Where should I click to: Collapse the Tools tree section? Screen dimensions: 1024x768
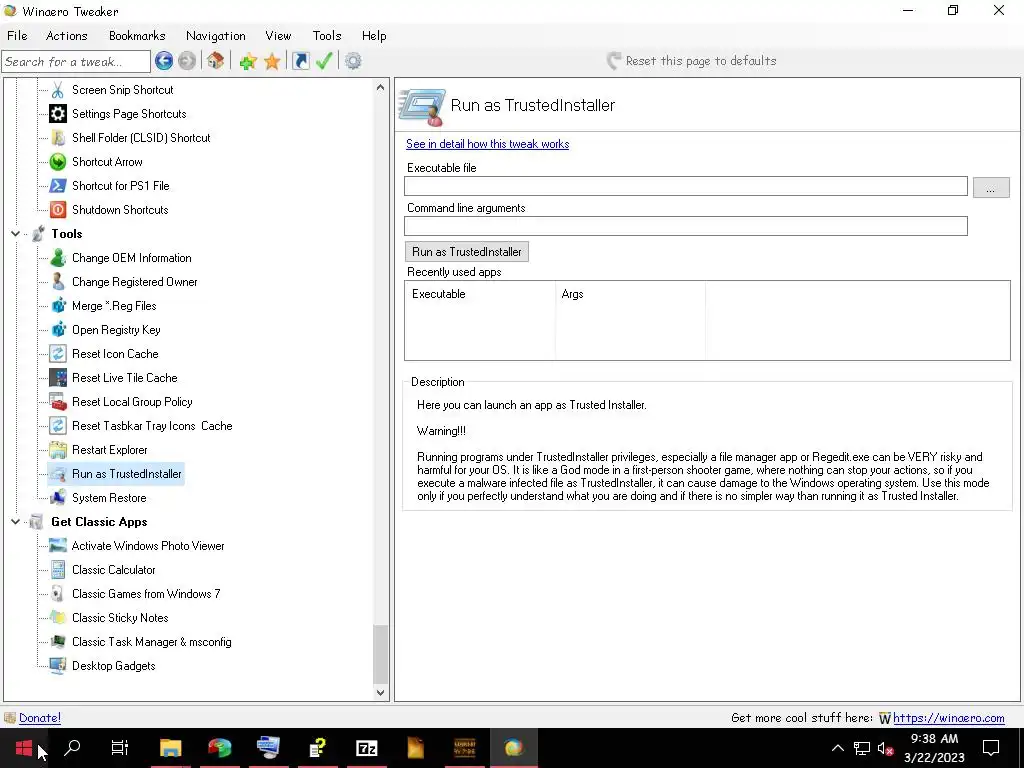coord(16,234)
